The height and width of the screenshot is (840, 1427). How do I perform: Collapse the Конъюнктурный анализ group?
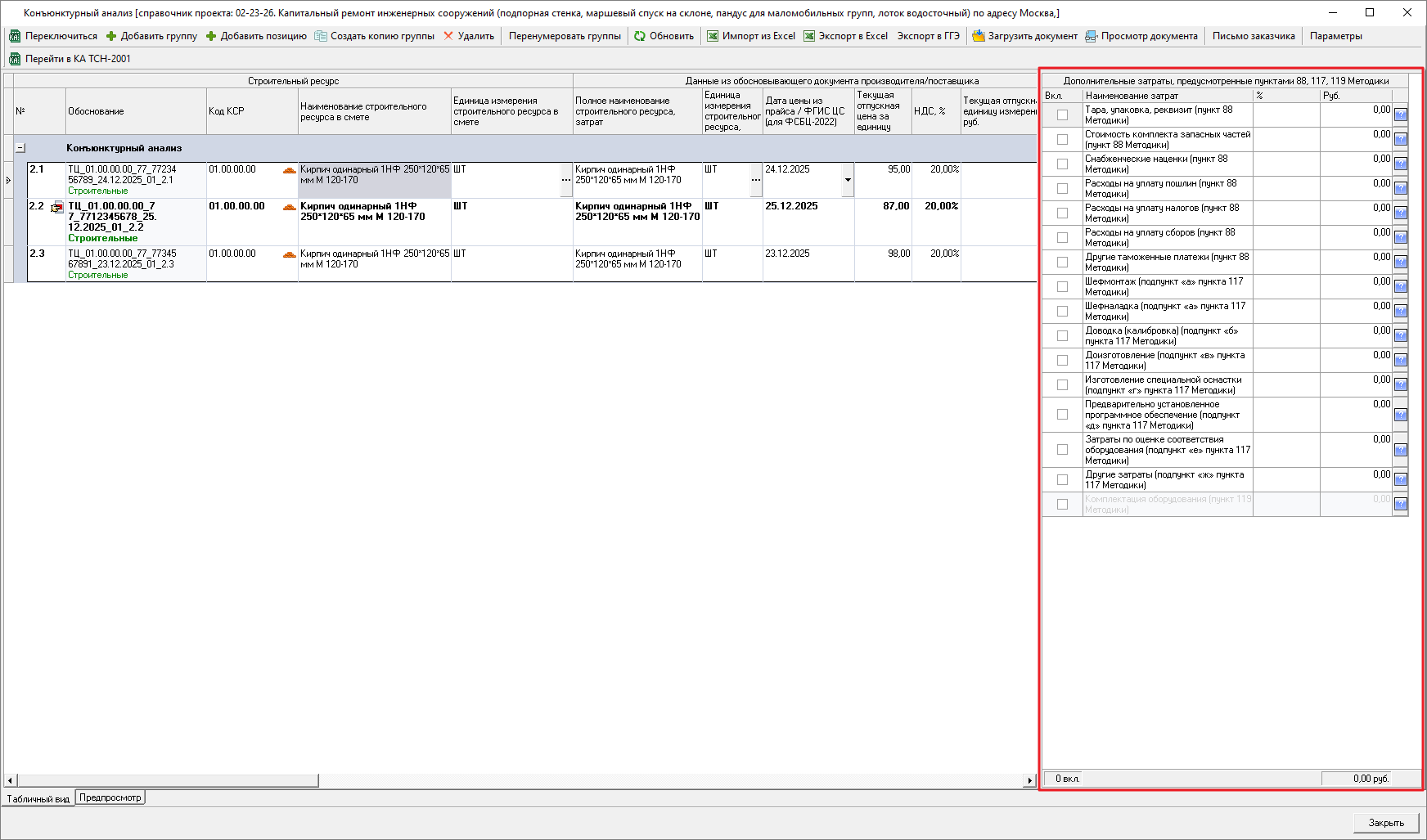[x=20, y=148]
